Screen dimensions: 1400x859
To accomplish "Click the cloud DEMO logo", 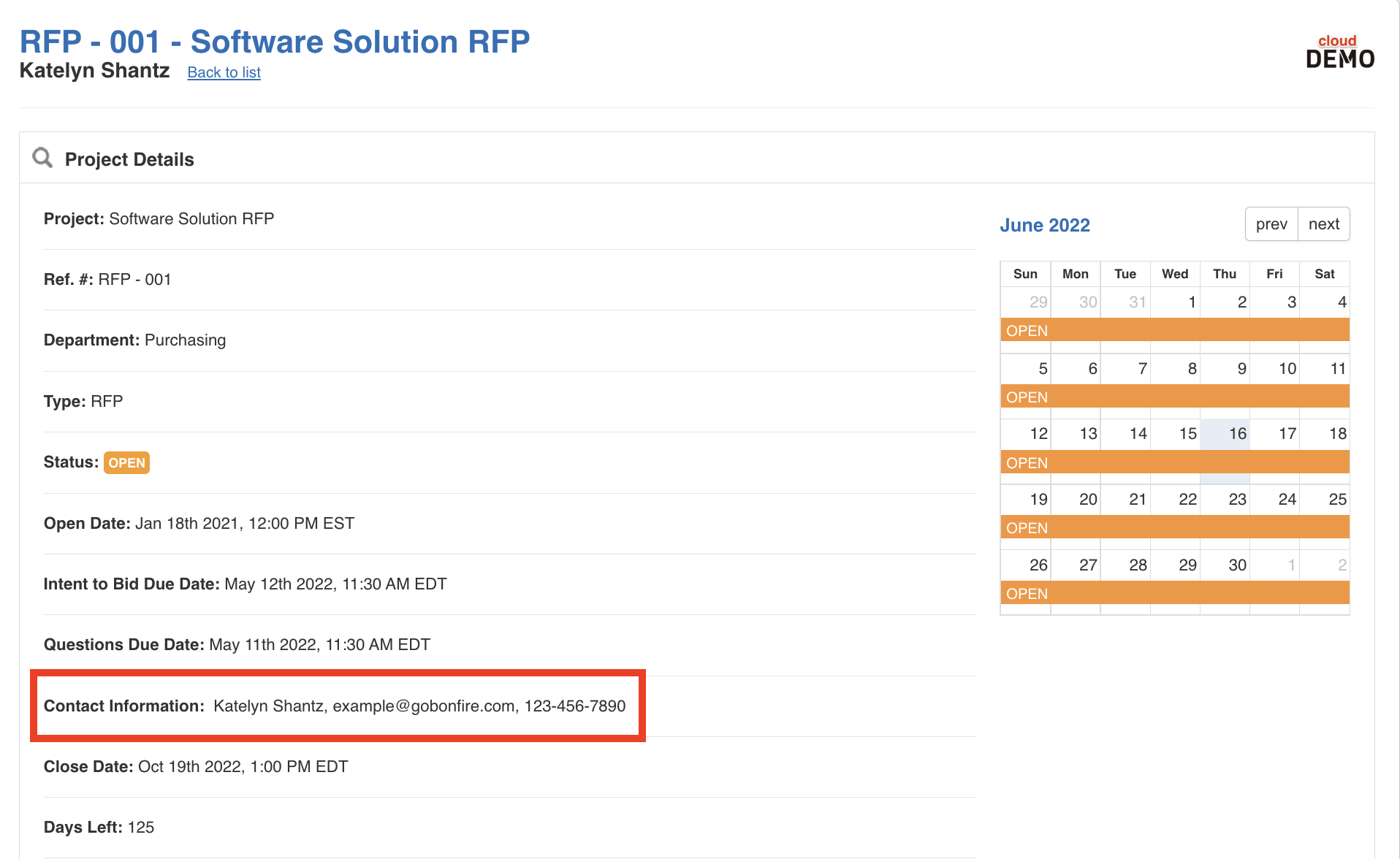I will (x=1339, y=52).
